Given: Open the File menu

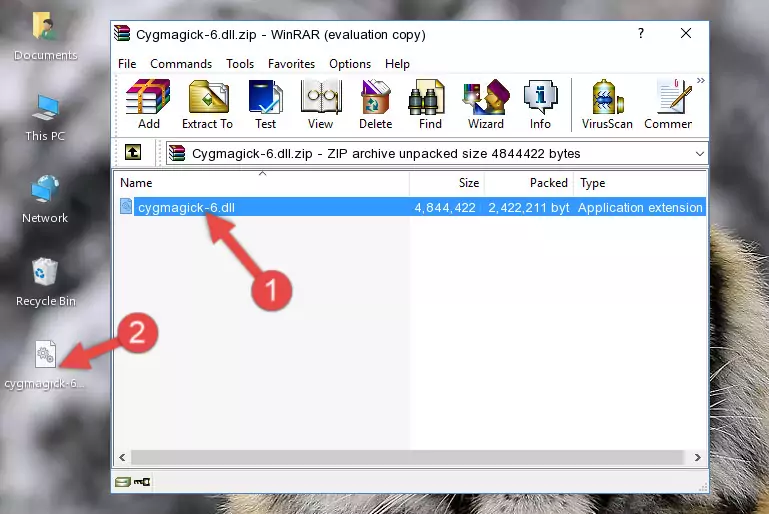Looking at the screenshot, I should [127, 64].
